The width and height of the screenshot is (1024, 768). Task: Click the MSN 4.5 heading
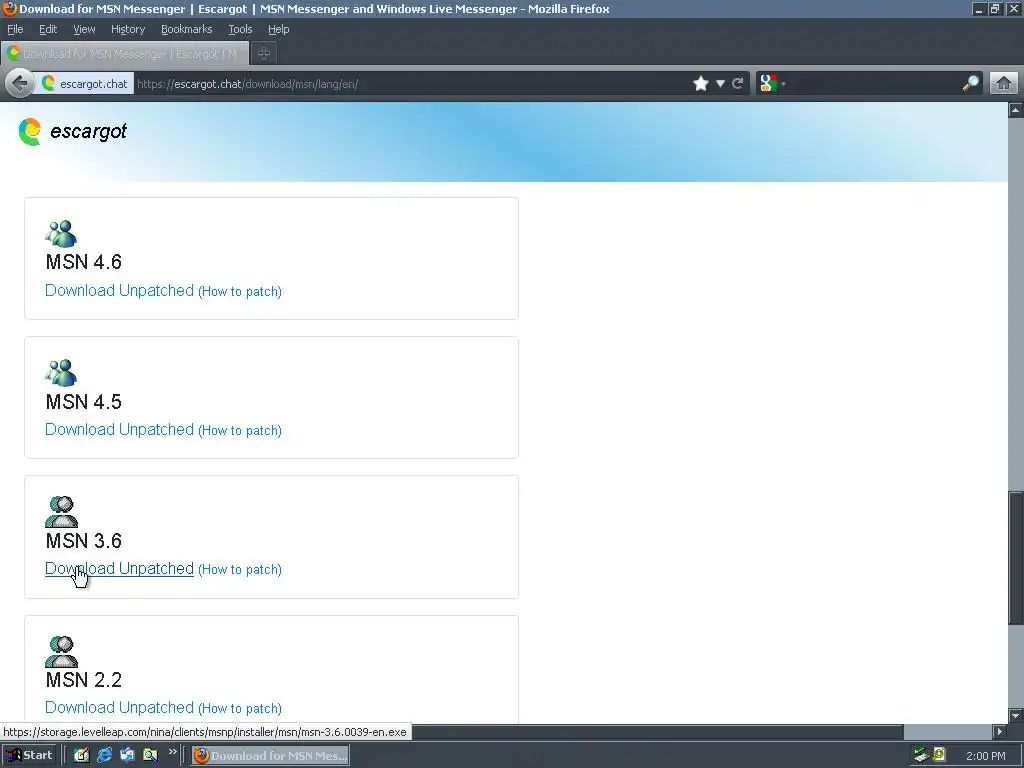tap(84, 402)
